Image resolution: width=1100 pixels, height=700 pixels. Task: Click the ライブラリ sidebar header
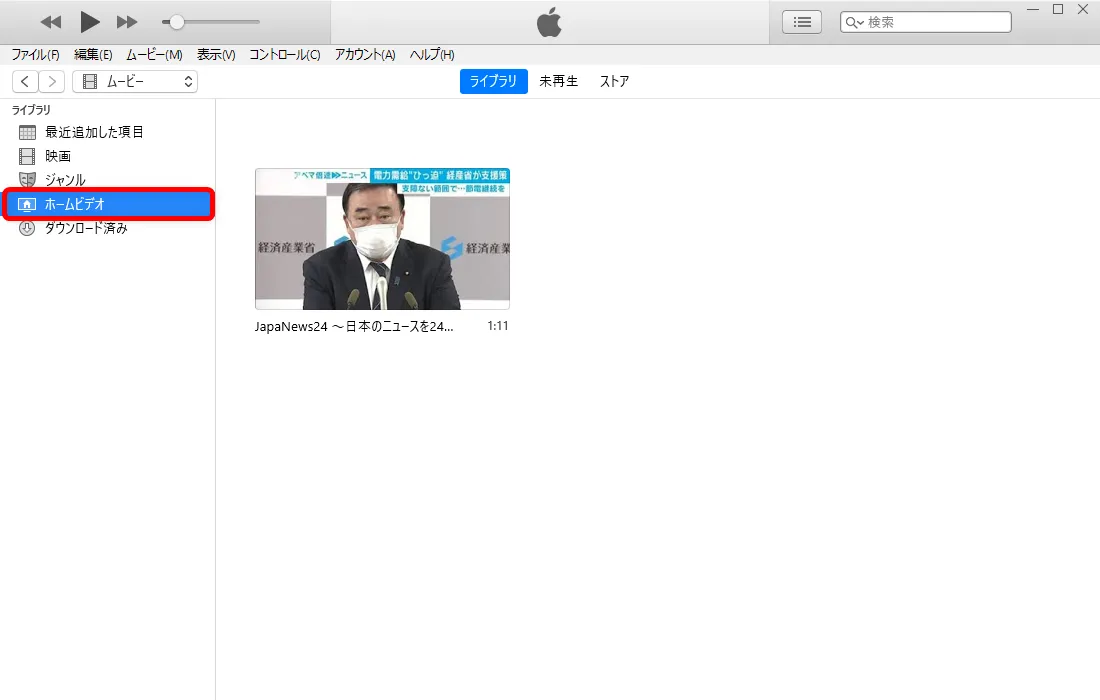point(31,109)
